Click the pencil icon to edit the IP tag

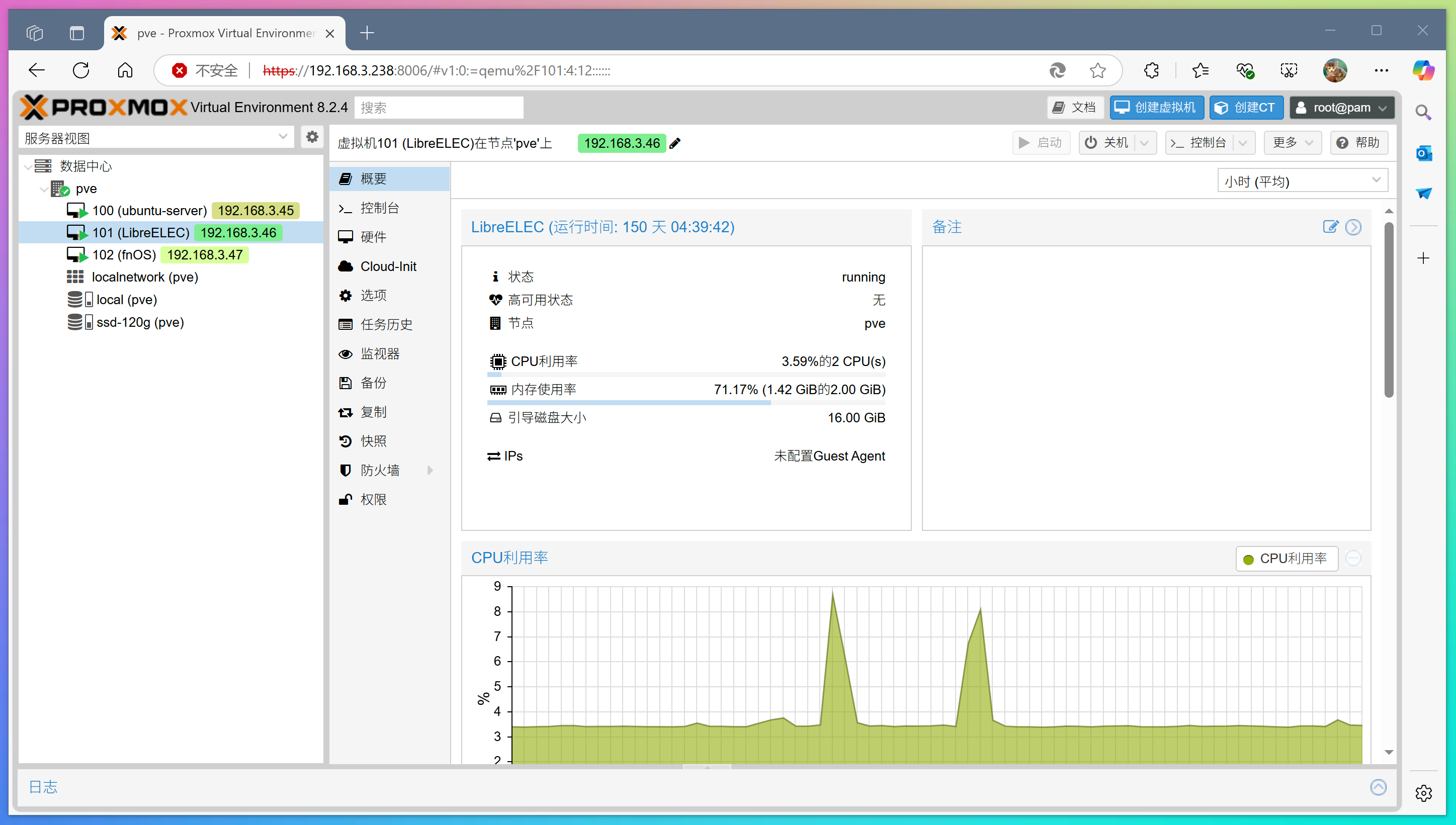pos(675,143)
